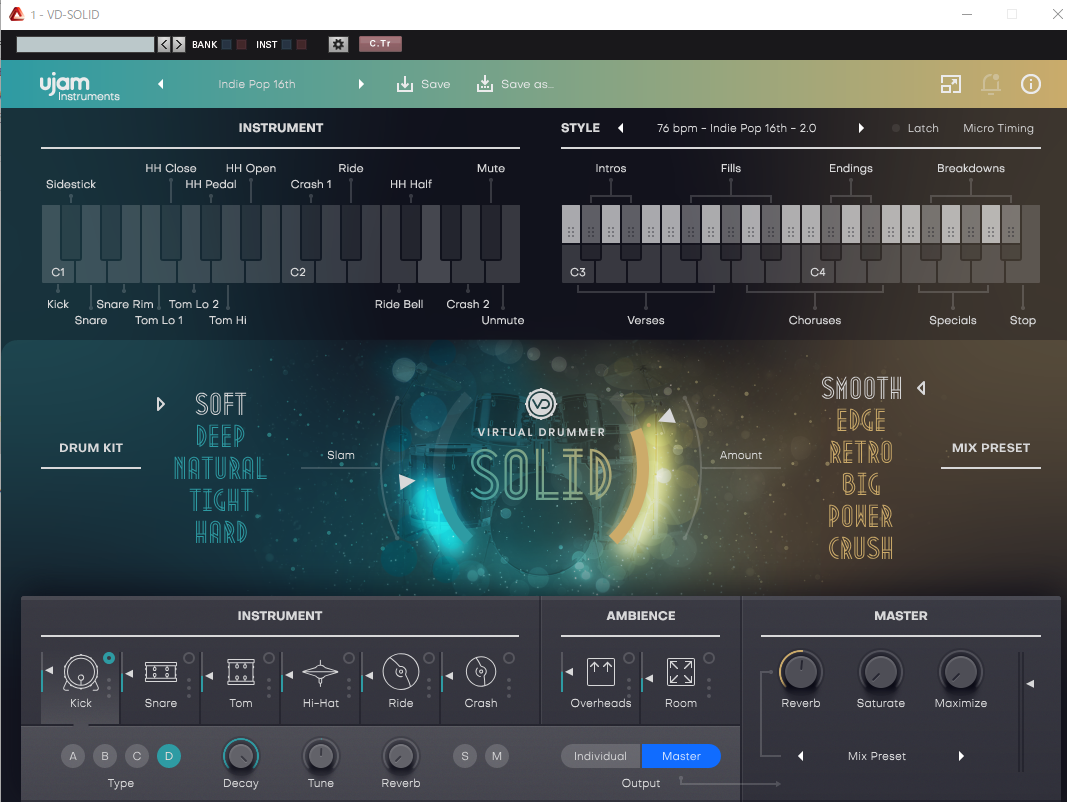Select the Ride cymbal channel icon

[401, 672]
